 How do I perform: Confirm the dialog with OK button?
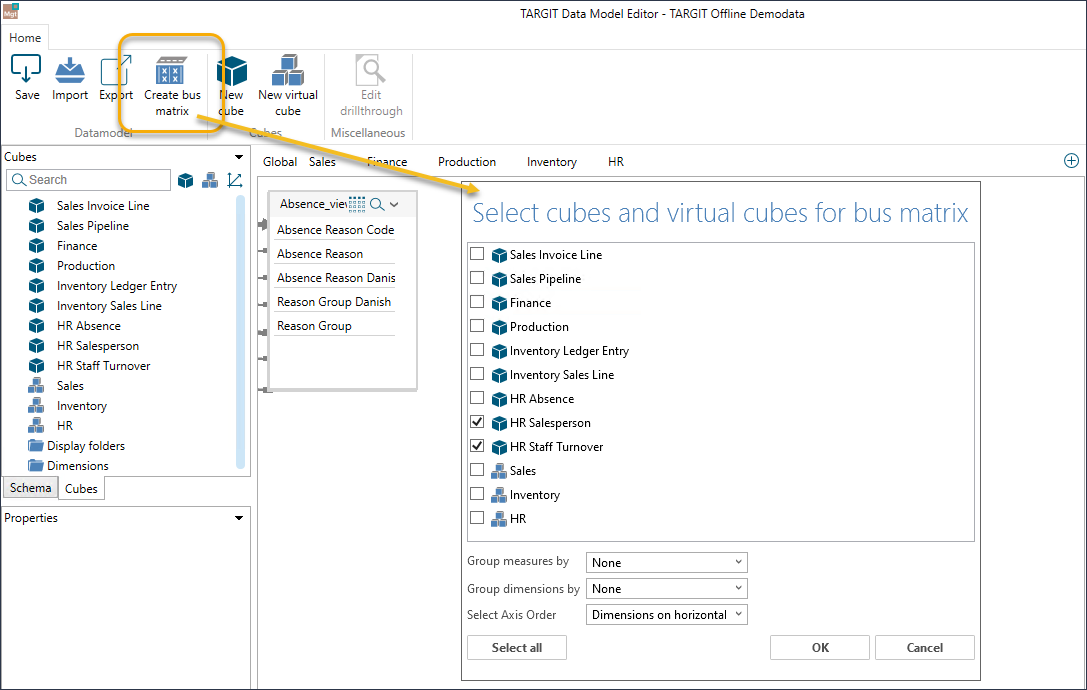coord(820,648)
